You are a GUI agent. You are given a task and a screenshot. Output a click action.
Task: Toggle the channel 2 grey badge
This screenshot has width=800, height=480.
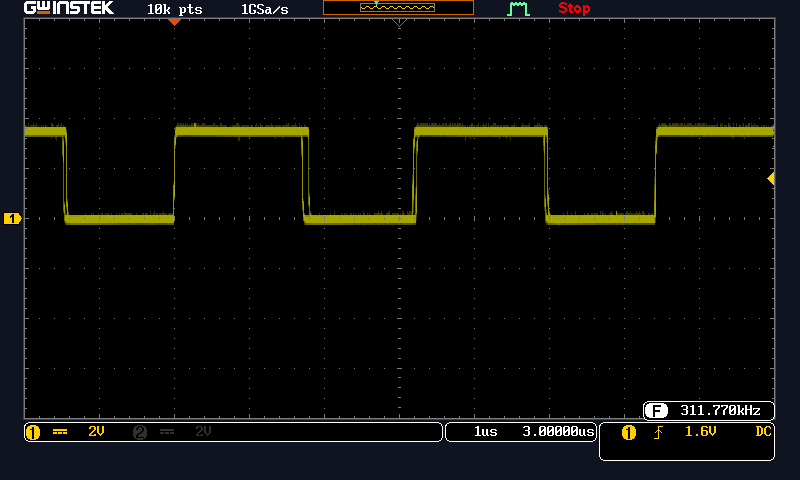click(139, 432)
